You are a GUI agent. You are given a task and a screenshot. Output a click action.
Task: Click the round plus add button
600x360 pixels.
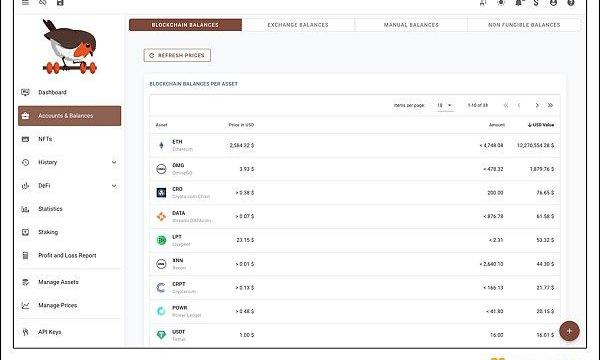569,331
